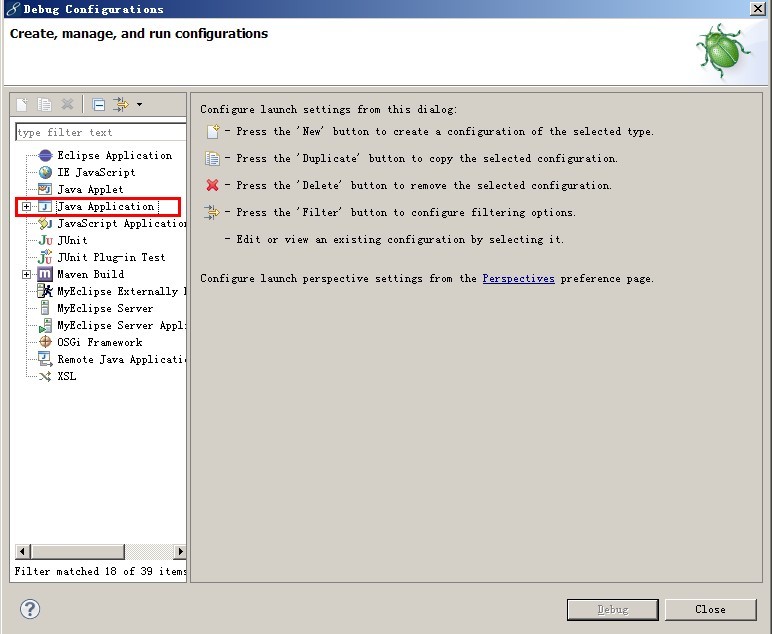Open the Perspectives preference link

click(518, 279)
